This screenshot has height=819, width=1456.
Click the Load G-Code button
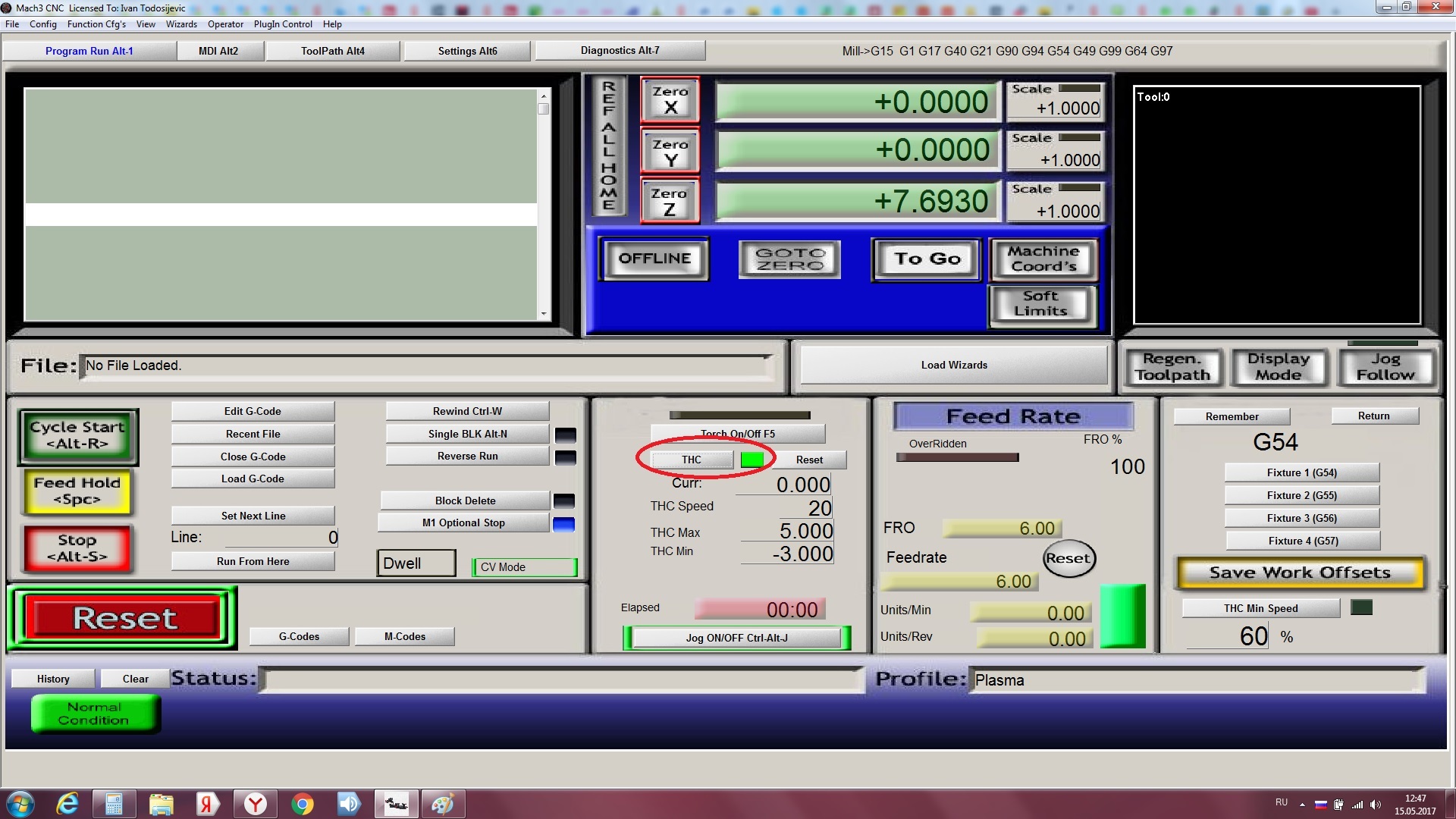point(253,479)
